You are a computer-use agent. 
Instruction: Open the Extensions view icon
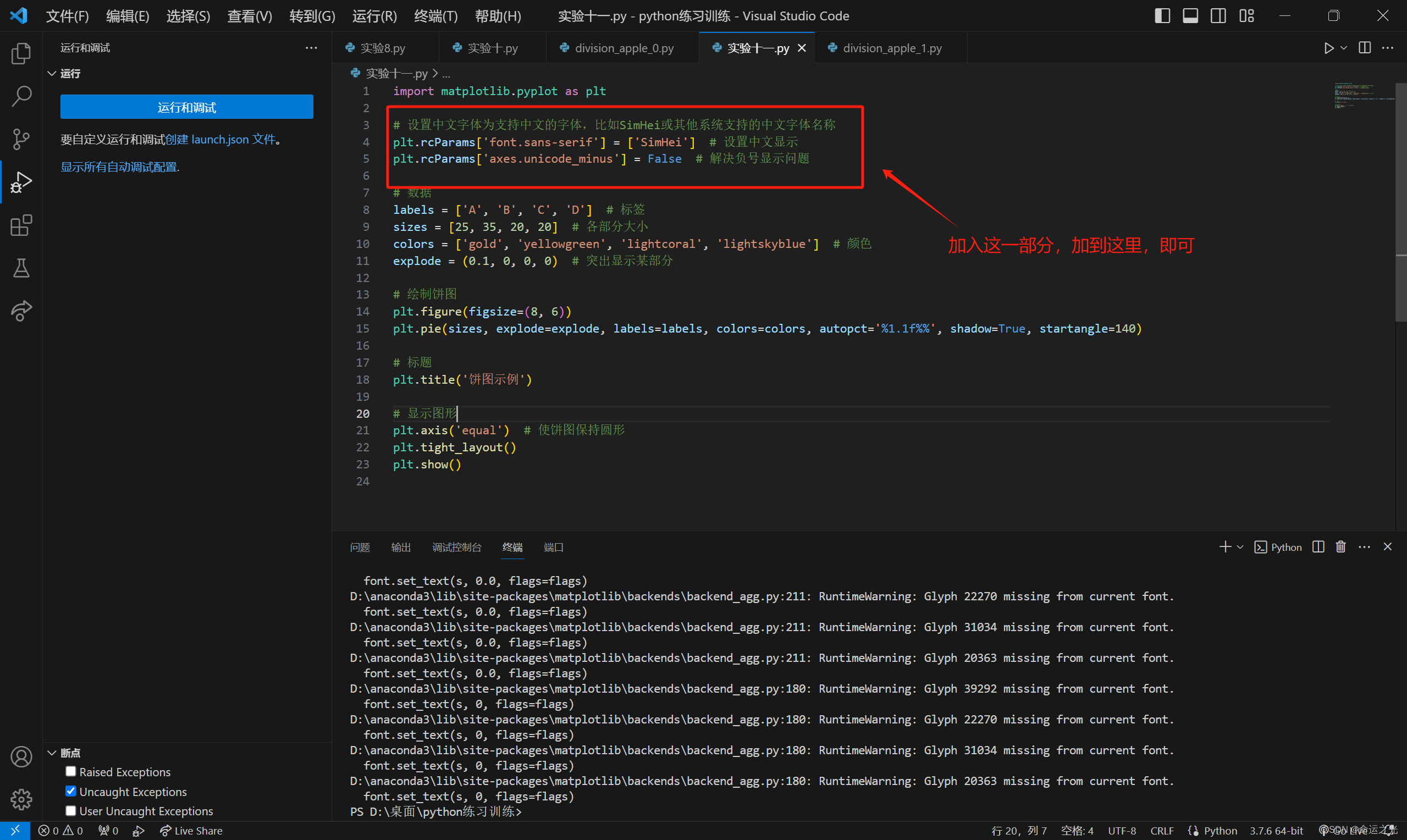[x=21, y=225]
